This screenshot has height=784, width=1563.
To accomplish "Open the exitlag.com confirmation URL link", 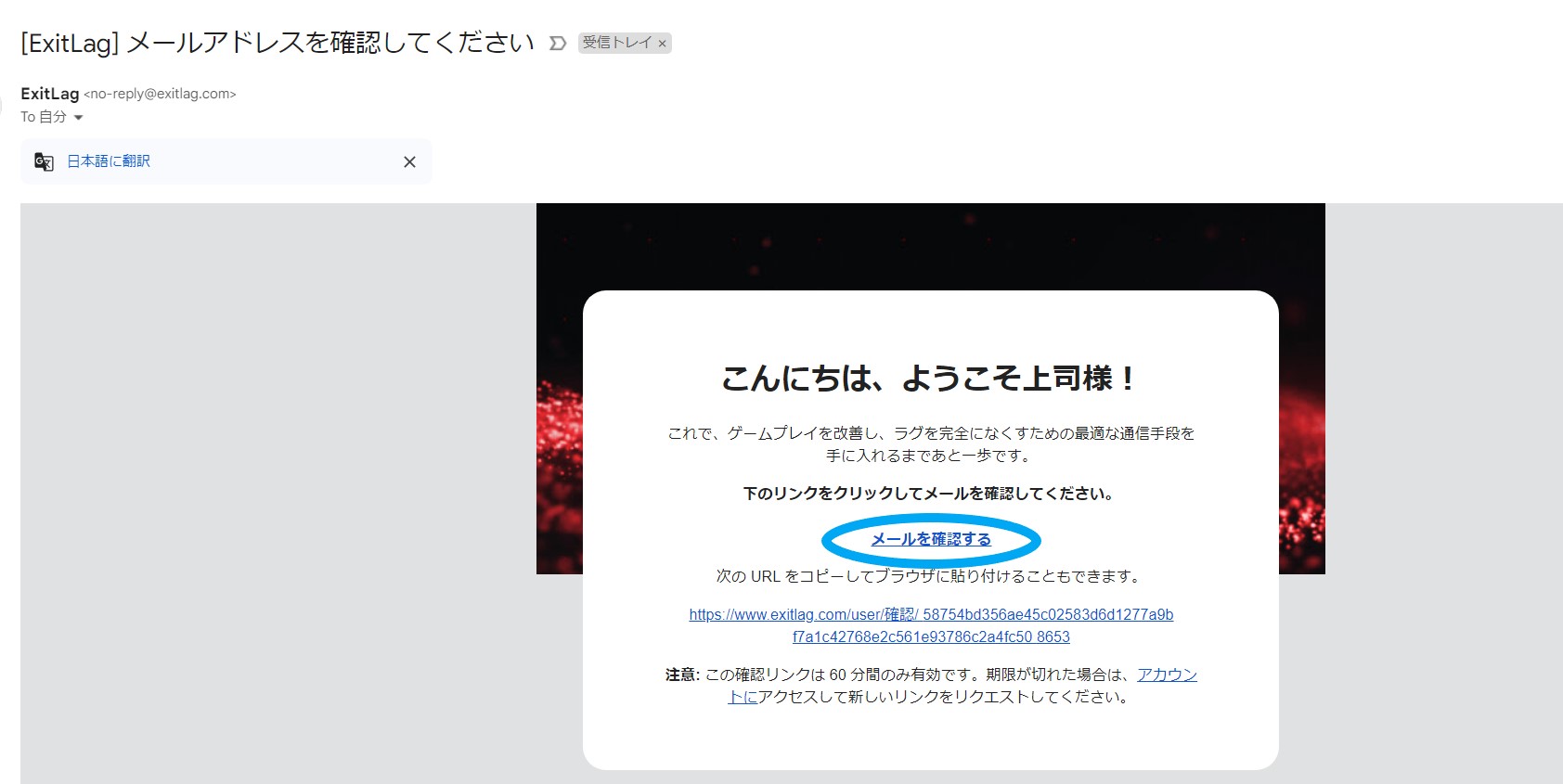I will click(x=931, y=625).
